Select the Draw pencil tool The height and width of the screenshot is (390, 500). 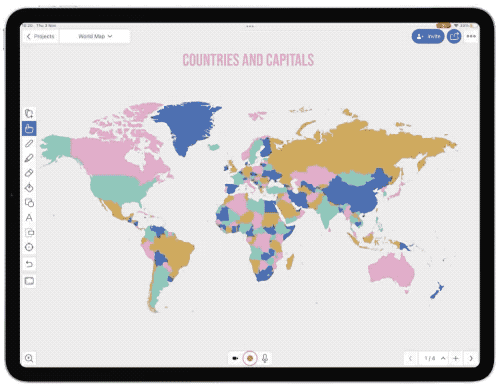click(x=29, y=143)
